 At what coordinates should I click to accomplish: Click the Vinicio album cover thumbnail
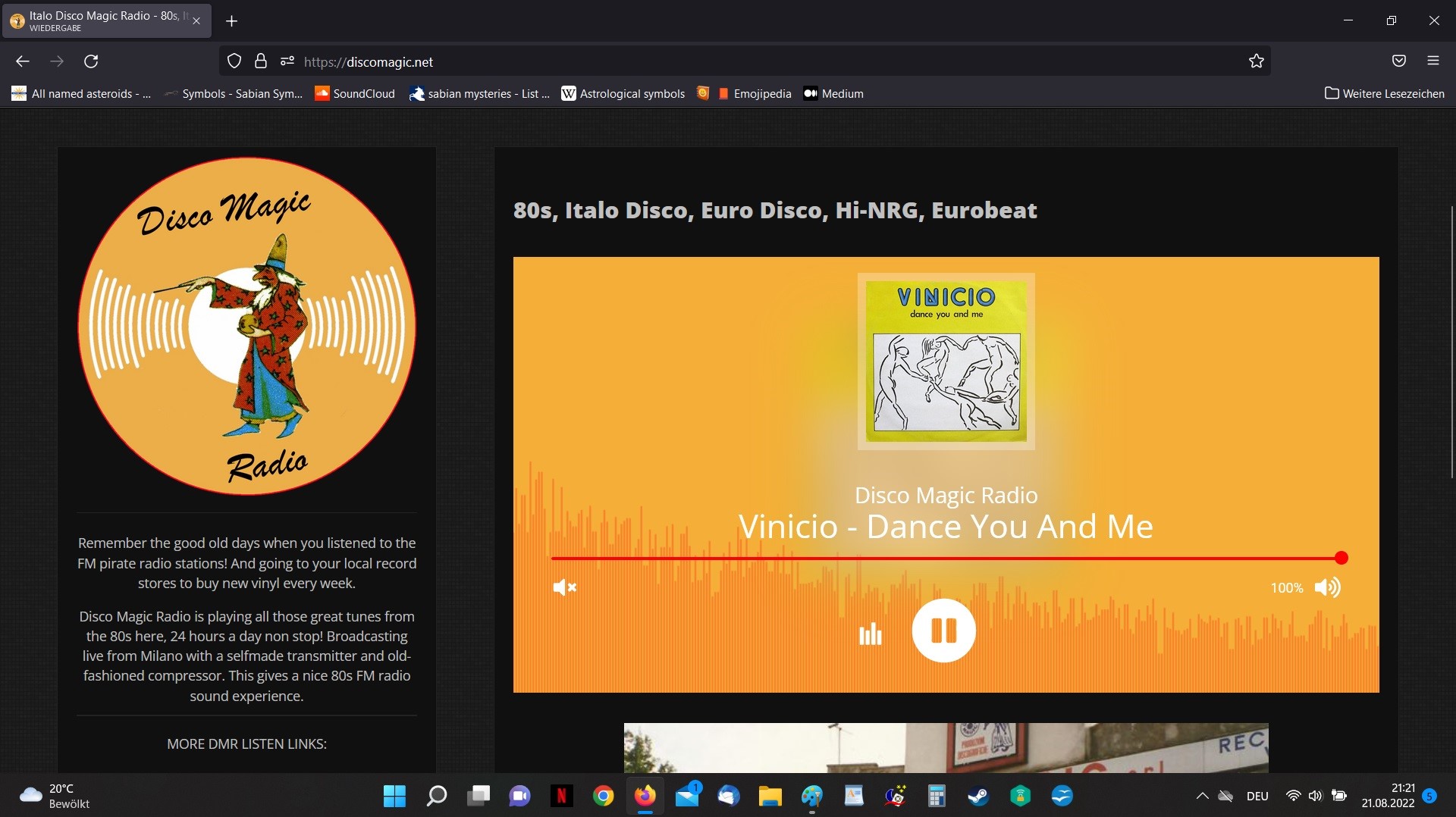coord(946,362)
